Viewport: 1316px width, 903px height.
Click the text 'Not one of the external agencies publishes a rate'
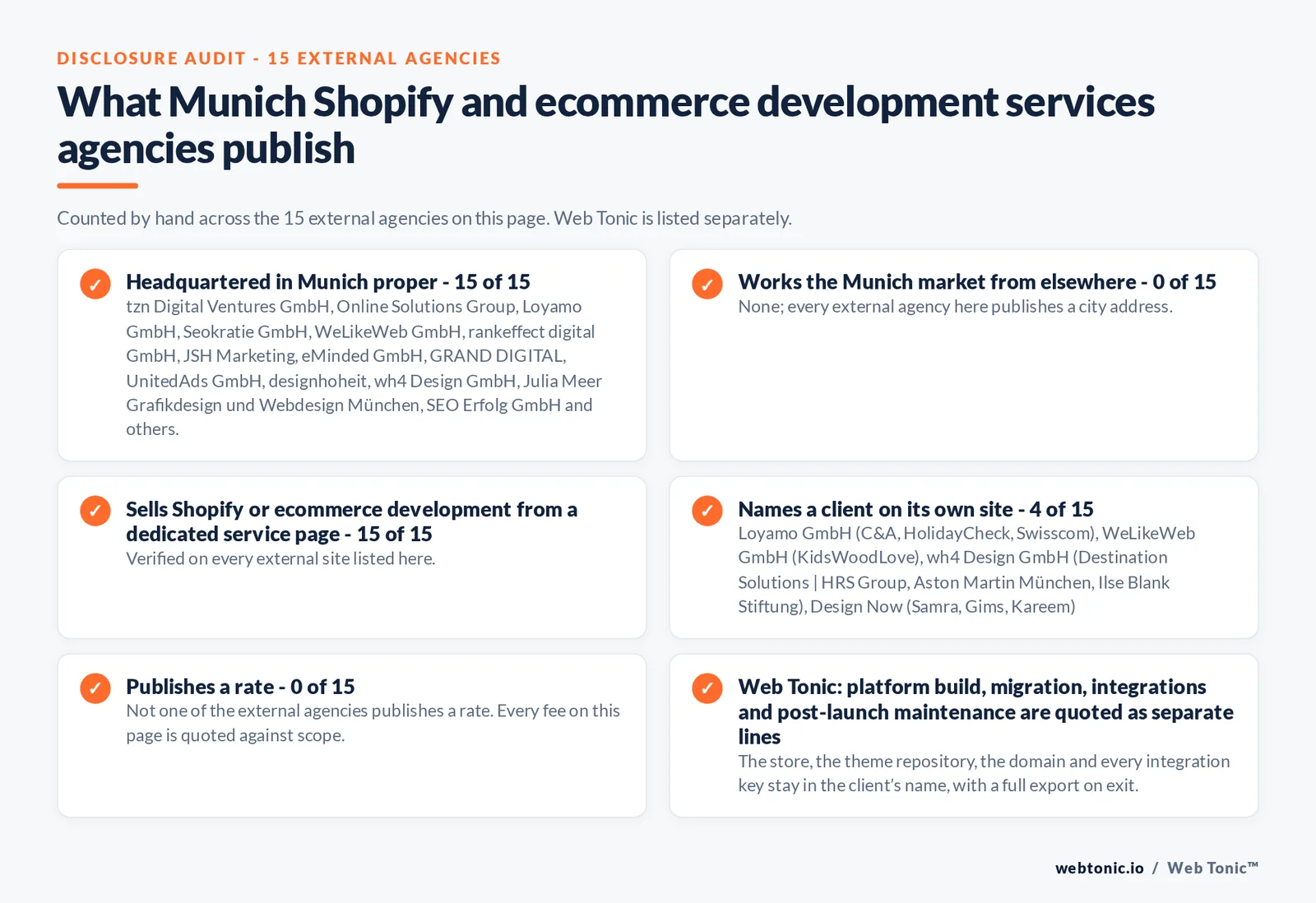[x=373, y=723]
